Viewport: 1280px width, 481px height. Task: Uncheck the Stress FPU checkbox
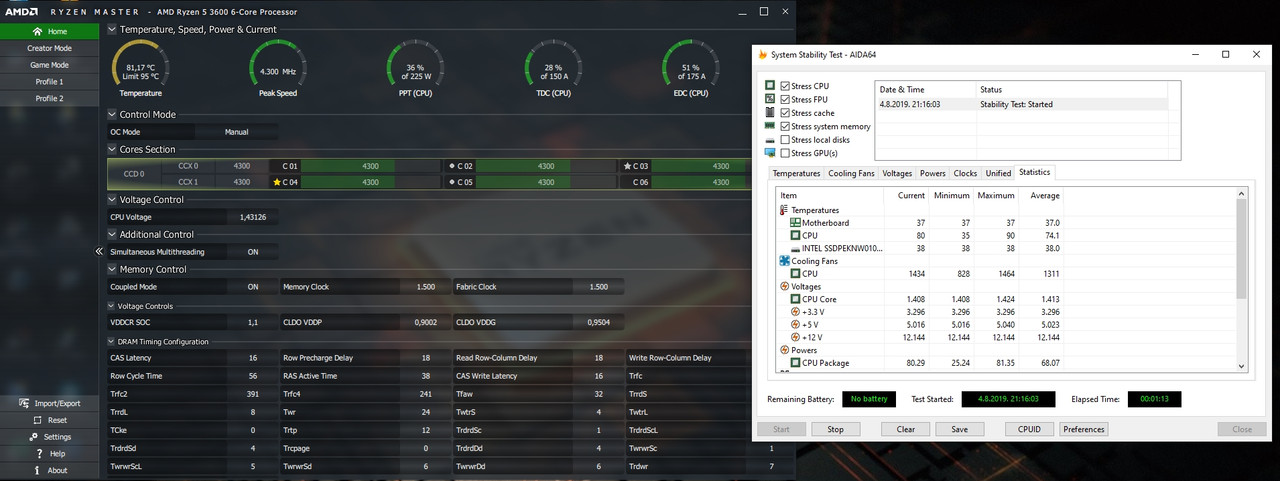tap(785, 100)
